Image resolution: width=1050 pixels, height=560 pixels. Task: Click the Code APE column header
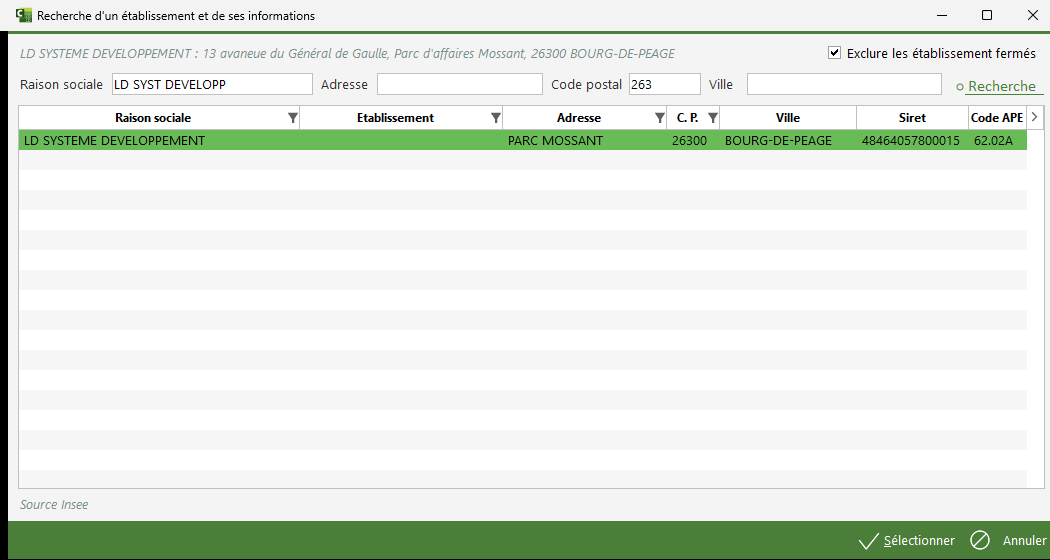click(x=996, y=118)
